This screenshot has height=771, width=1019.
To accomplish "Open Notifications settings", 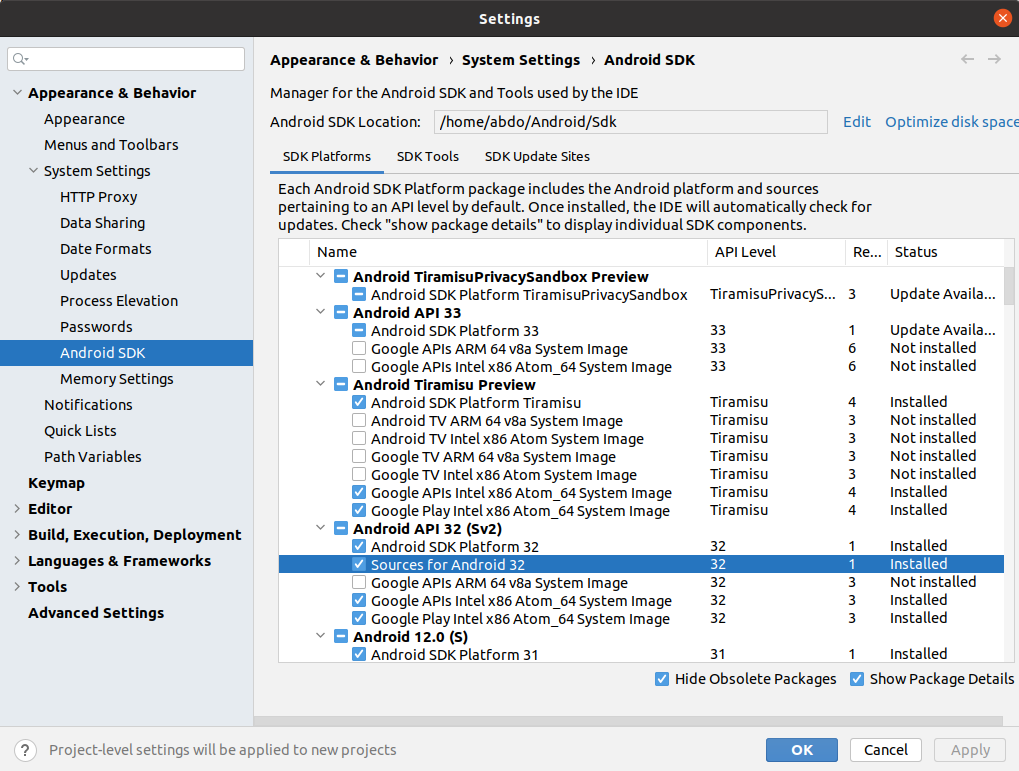I will click(88, 405).
